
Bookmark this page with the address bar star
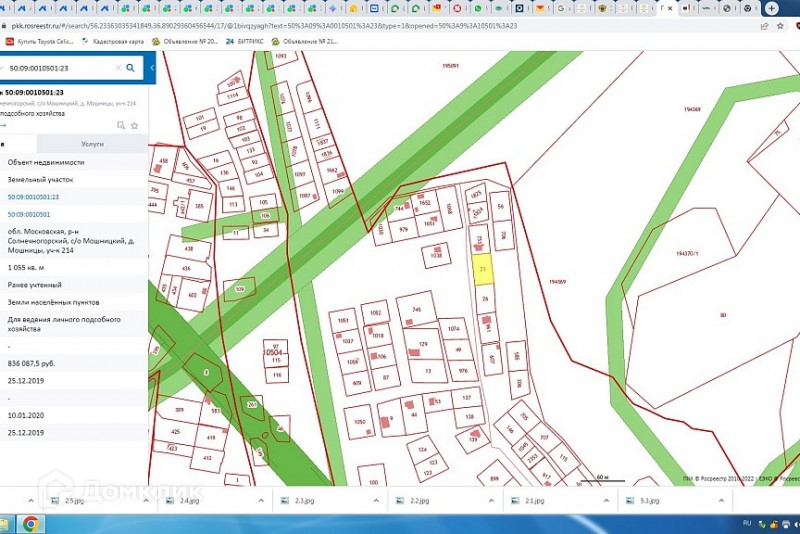[x=780, y=26]
